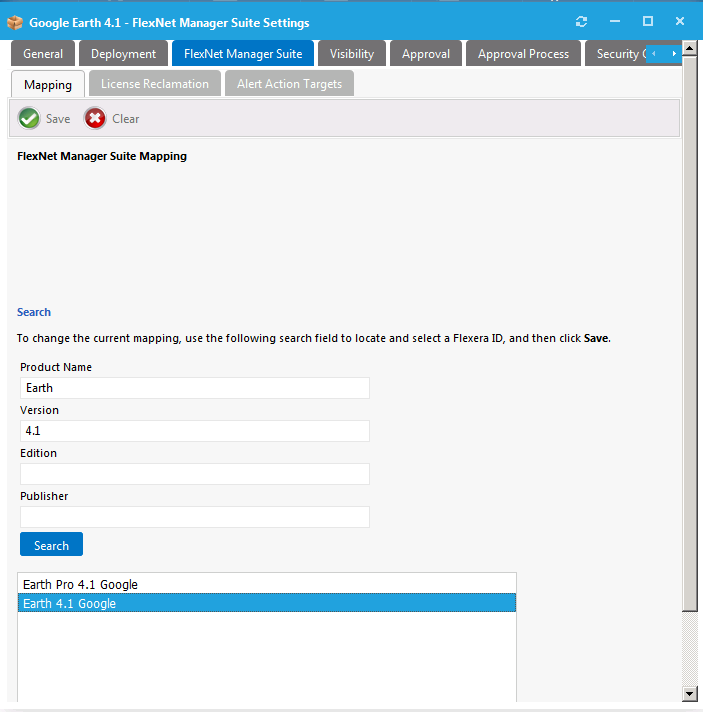Minimize the settings window

(x=615, y=22)
